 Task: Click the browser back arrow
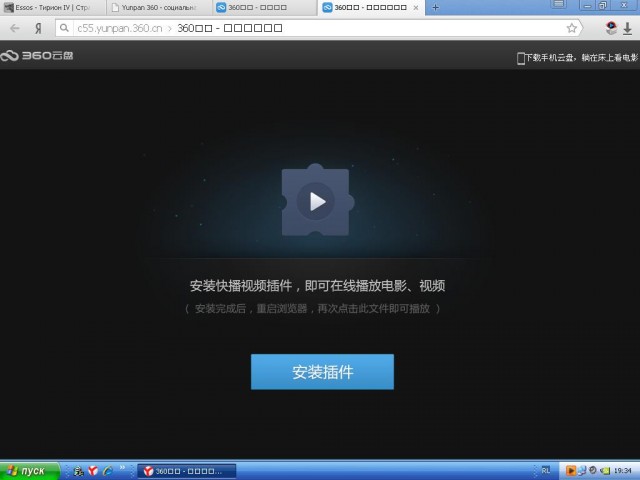click(x=15, y=28)
